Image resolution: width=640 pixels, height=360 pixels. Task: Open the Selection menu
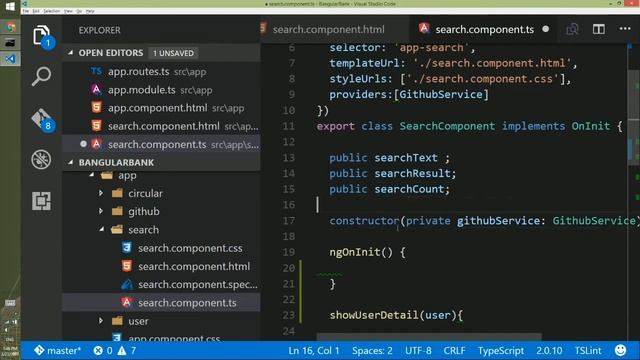(52, 11)
